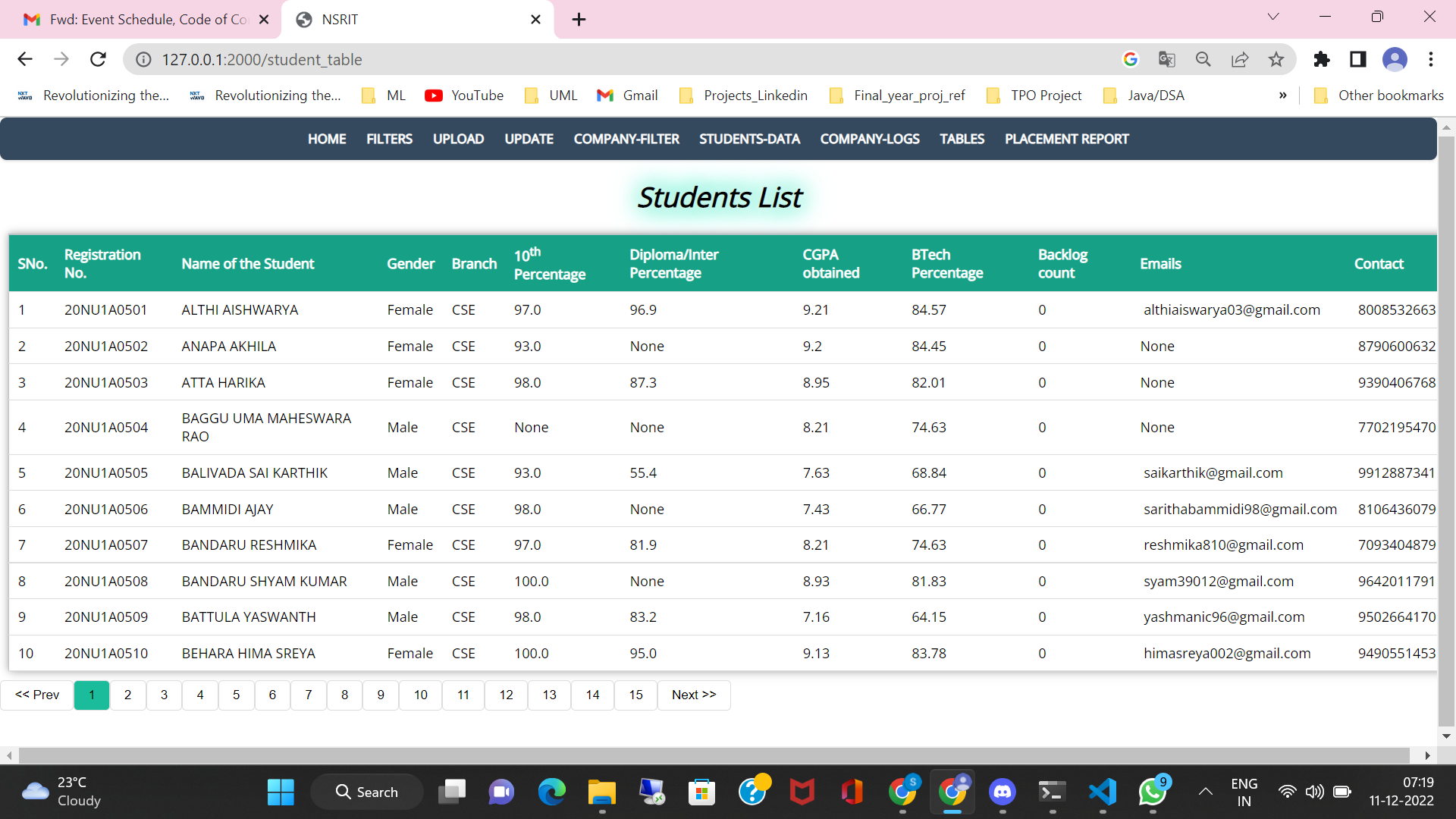Go to page 15 of students list
This screenshot has height=819, width=1456.
[x=635, y=695]
